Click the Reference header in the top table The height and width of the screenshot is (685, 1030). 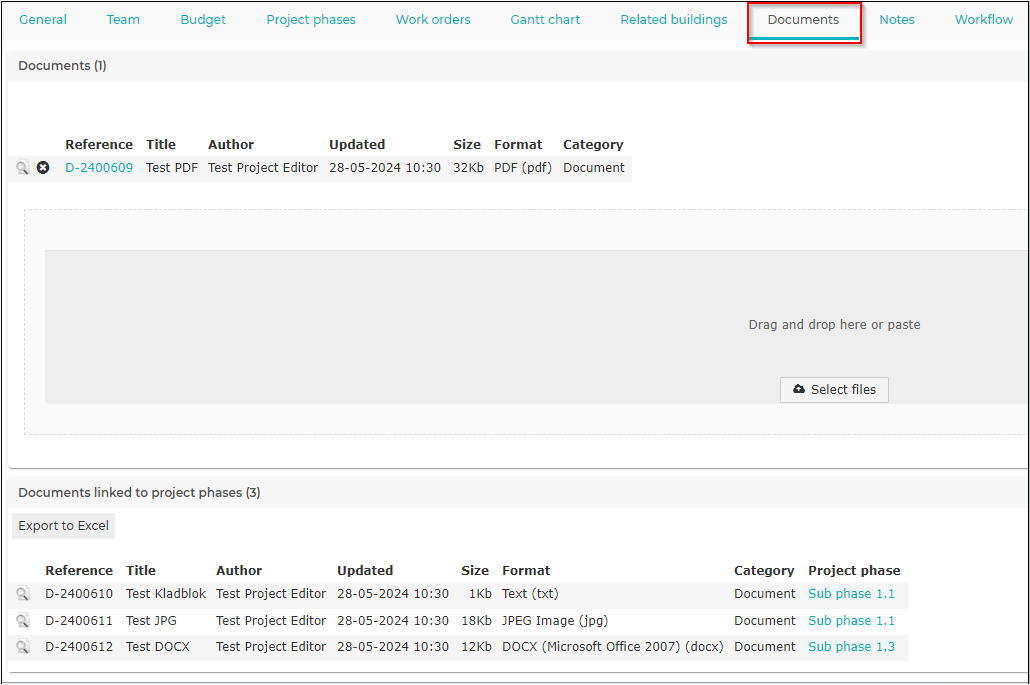pos(99,144)
